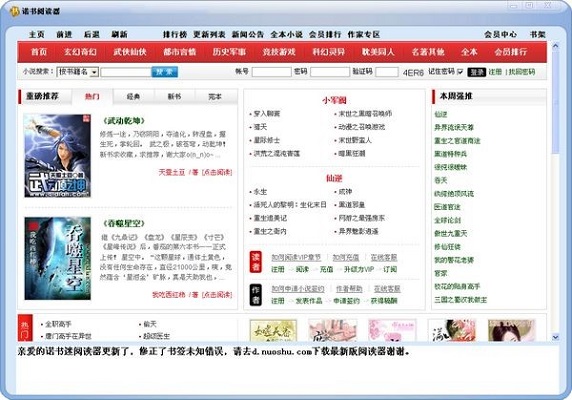Image resolution: width=572 pixels, height=400 pixels.
Task: Click the black 作者 badge icon
Action: [x=256, y=295]
